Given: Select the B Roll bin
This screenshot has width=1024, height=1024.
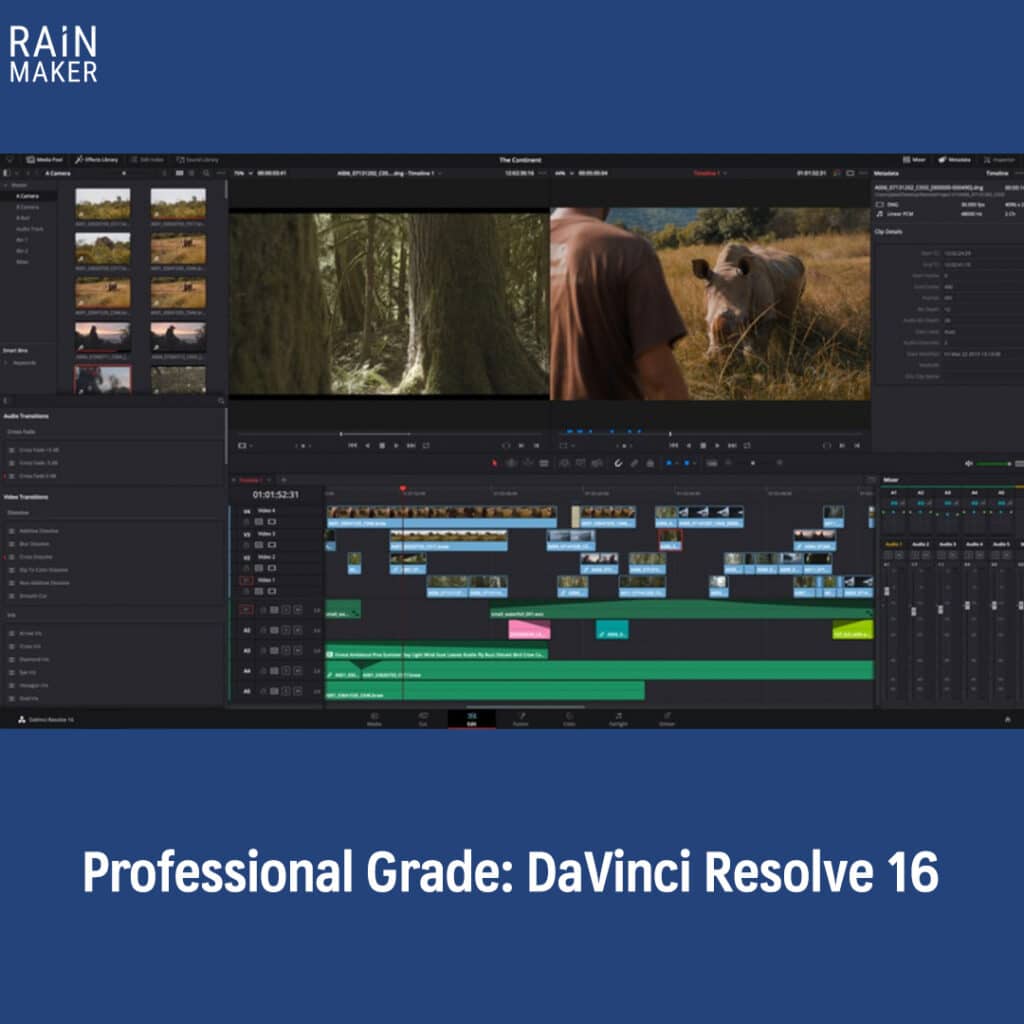Looking at the screenshot, I should (22, 217).
